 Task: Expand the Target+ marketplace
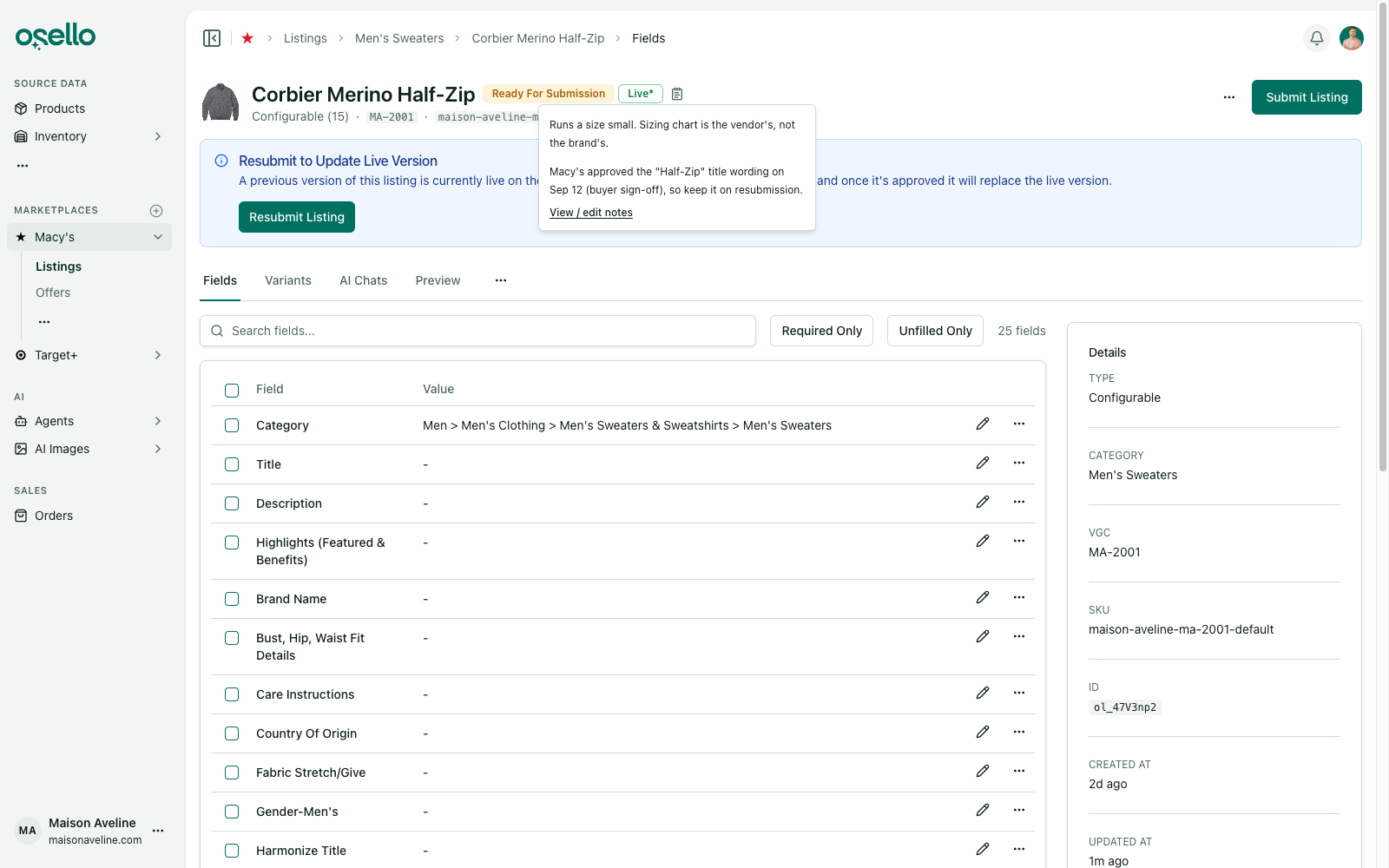point(89,355)
